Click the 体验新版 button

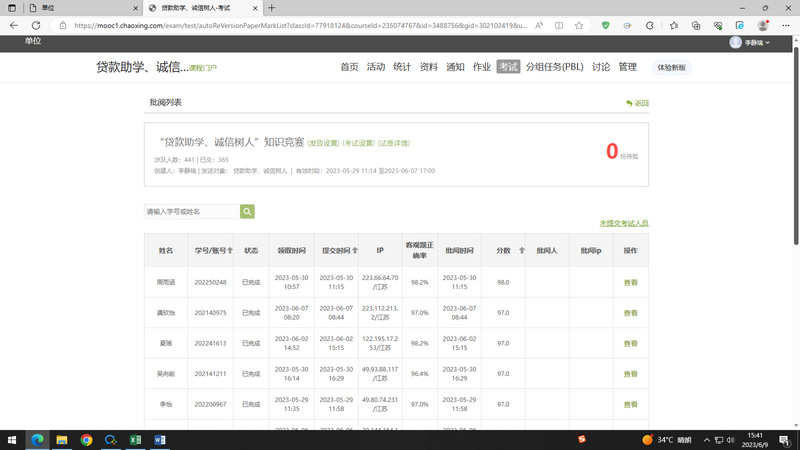point(674,67)
